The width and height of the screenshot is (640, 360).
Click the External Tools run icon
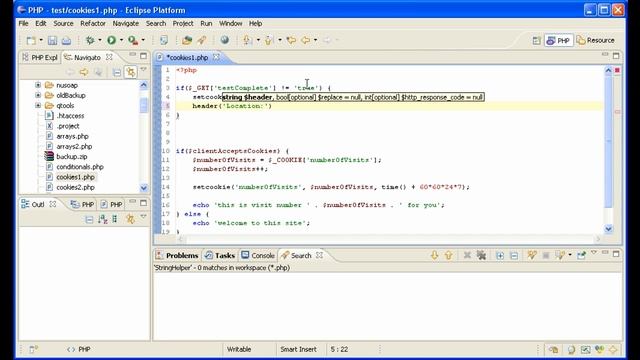(133, 40)
